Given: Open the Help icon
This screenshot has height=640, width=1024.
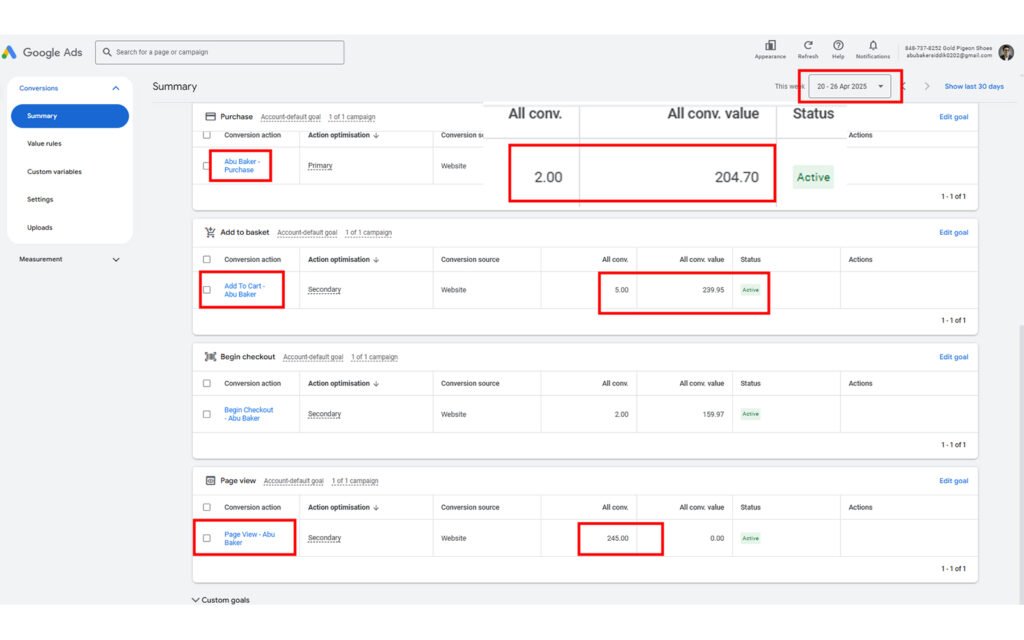Looking at the screenshot, I should coord(838,45).
